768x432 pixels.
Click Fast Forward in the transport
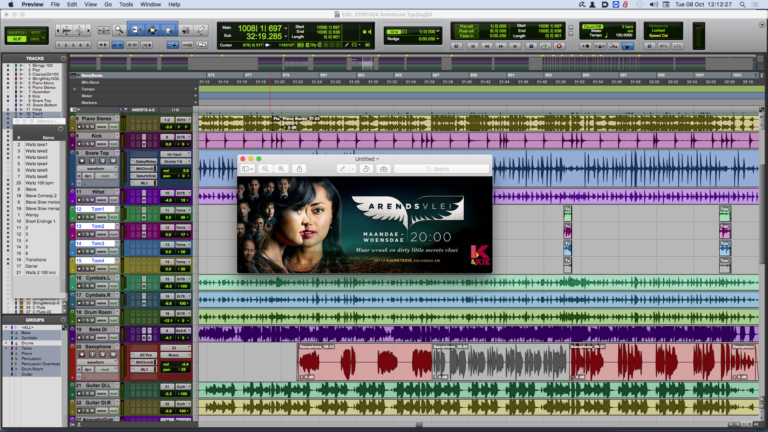click(x=501, y=46)
